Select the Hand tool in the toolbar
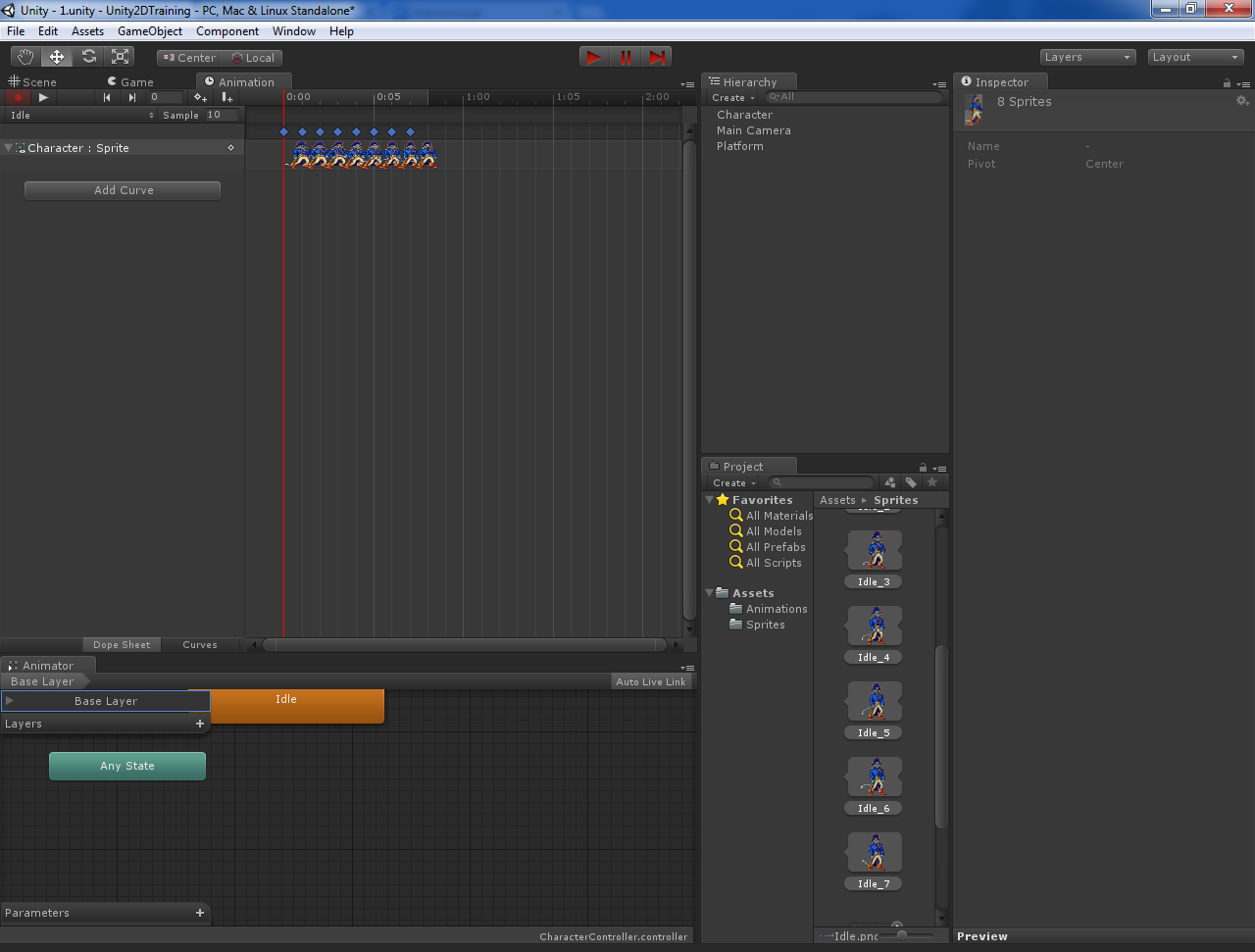1255x952 pixels. (x=25, y=57)
